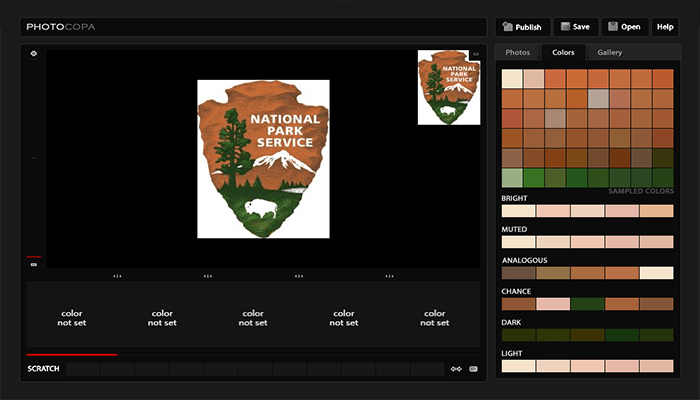Save the current palette
700x400 pixels.
(x=575, y=27)
